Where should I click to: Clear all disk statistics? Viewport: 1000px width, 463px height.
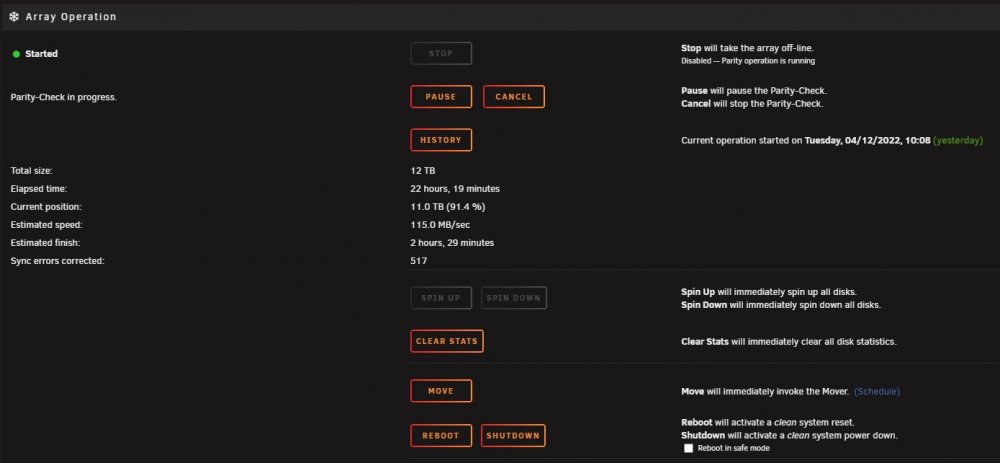coord(446,341)
